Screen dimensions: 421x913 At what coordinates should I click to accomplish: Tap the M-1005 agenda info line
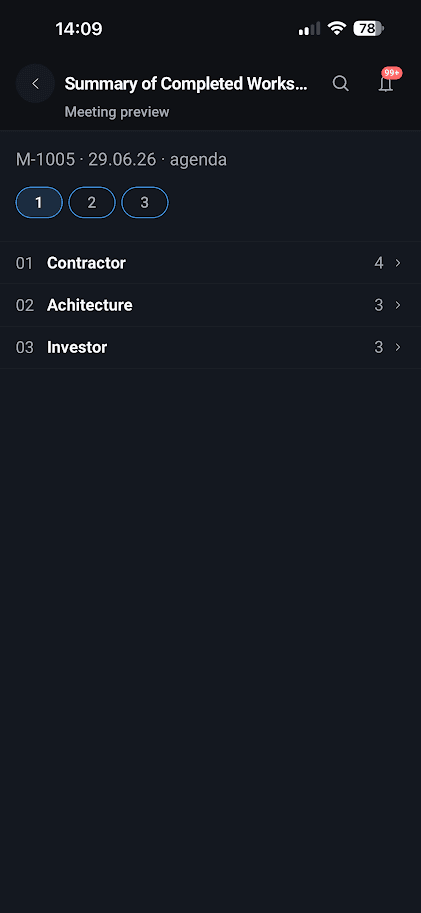[x=121, y=160]
